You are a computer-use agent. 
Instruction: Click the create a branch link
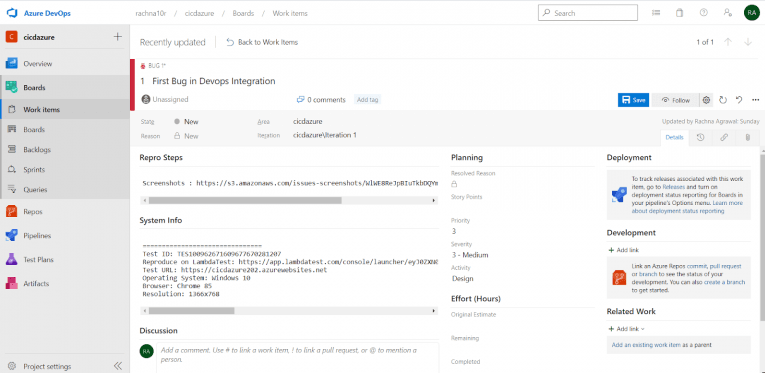(725, 282)
